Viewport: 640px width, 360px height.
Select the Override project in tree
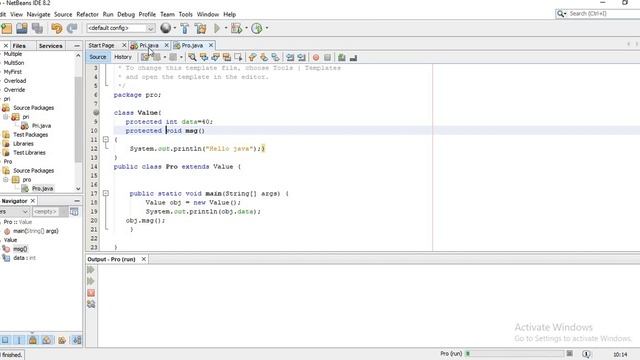[x=14, y=90]
